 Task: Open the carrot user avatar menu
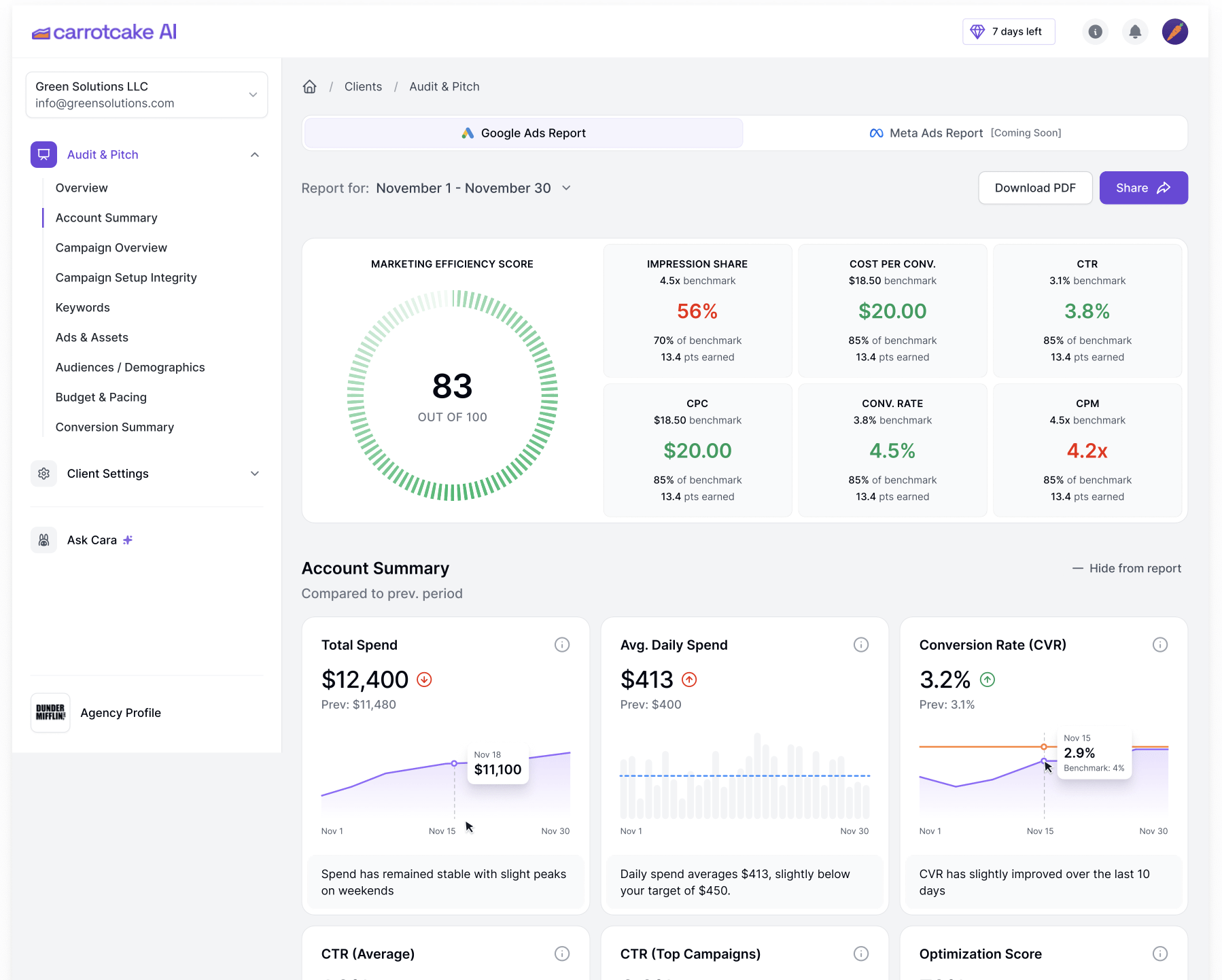pos(1174,32)
